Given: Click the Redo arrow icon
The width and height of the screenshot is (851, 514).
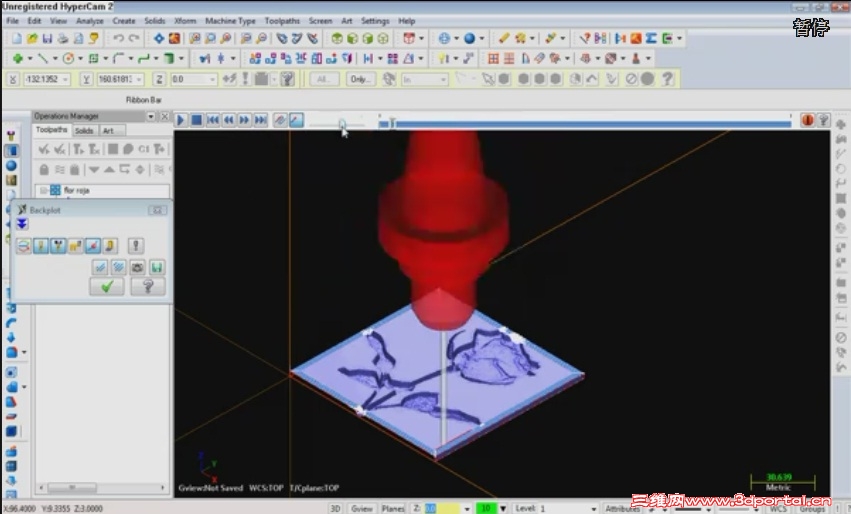Looking at the screenshot, I should pyautogui.click(x=134, y=39).
